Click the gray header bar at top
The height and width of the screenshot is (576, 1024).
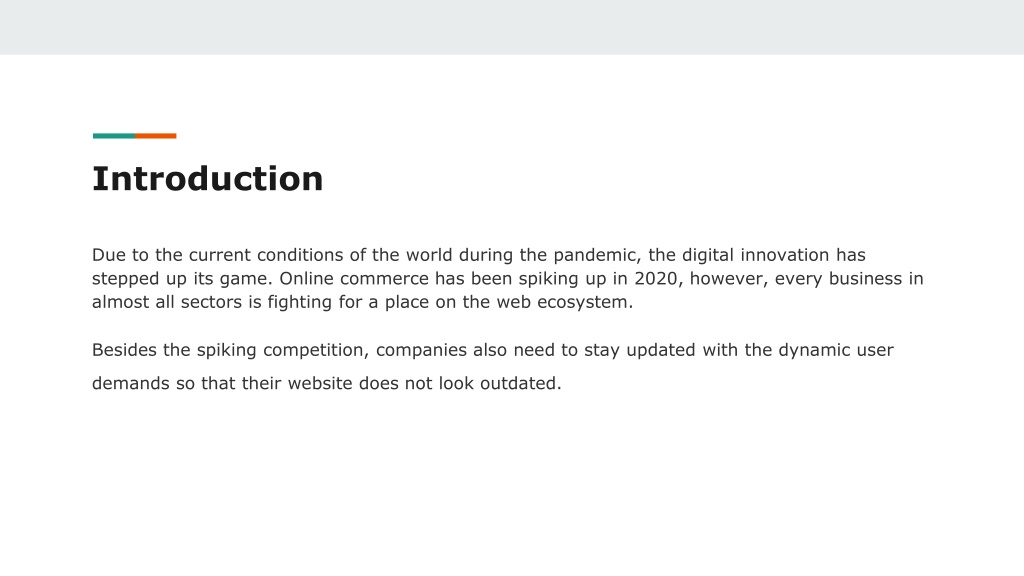tap(512, 27)
